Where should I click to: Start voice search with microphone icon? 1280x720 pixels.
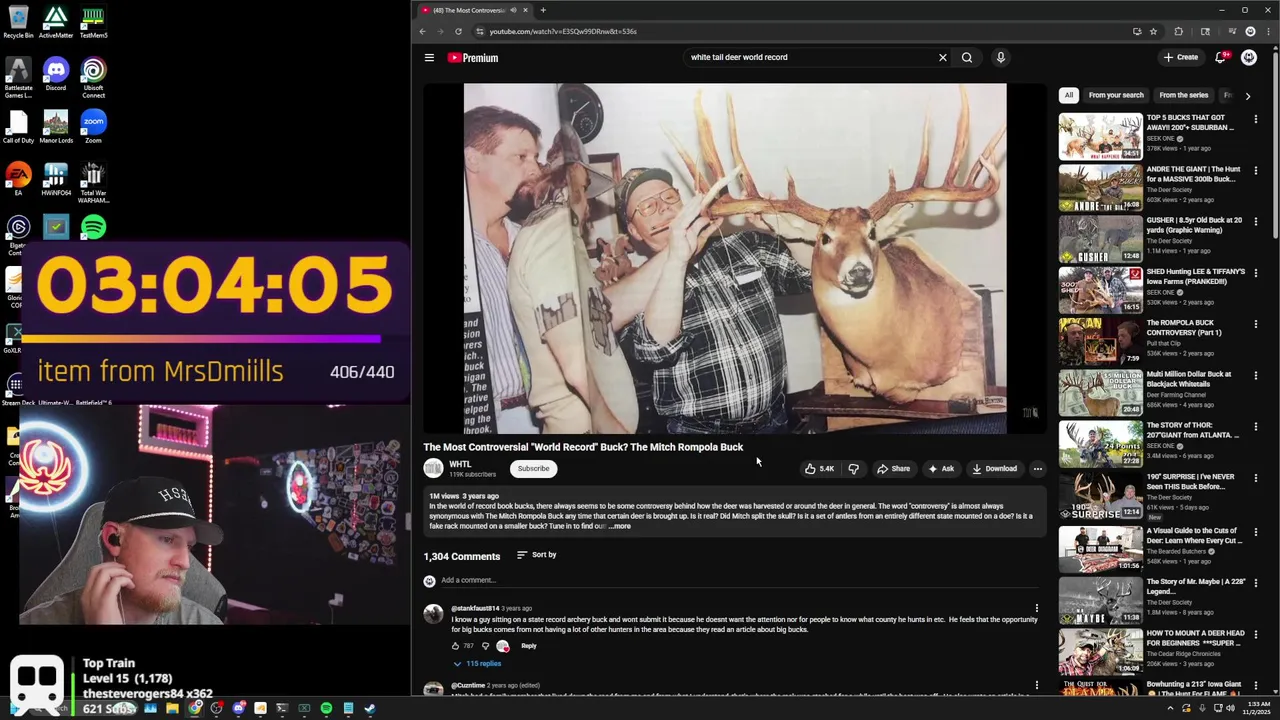(1000, 58)
